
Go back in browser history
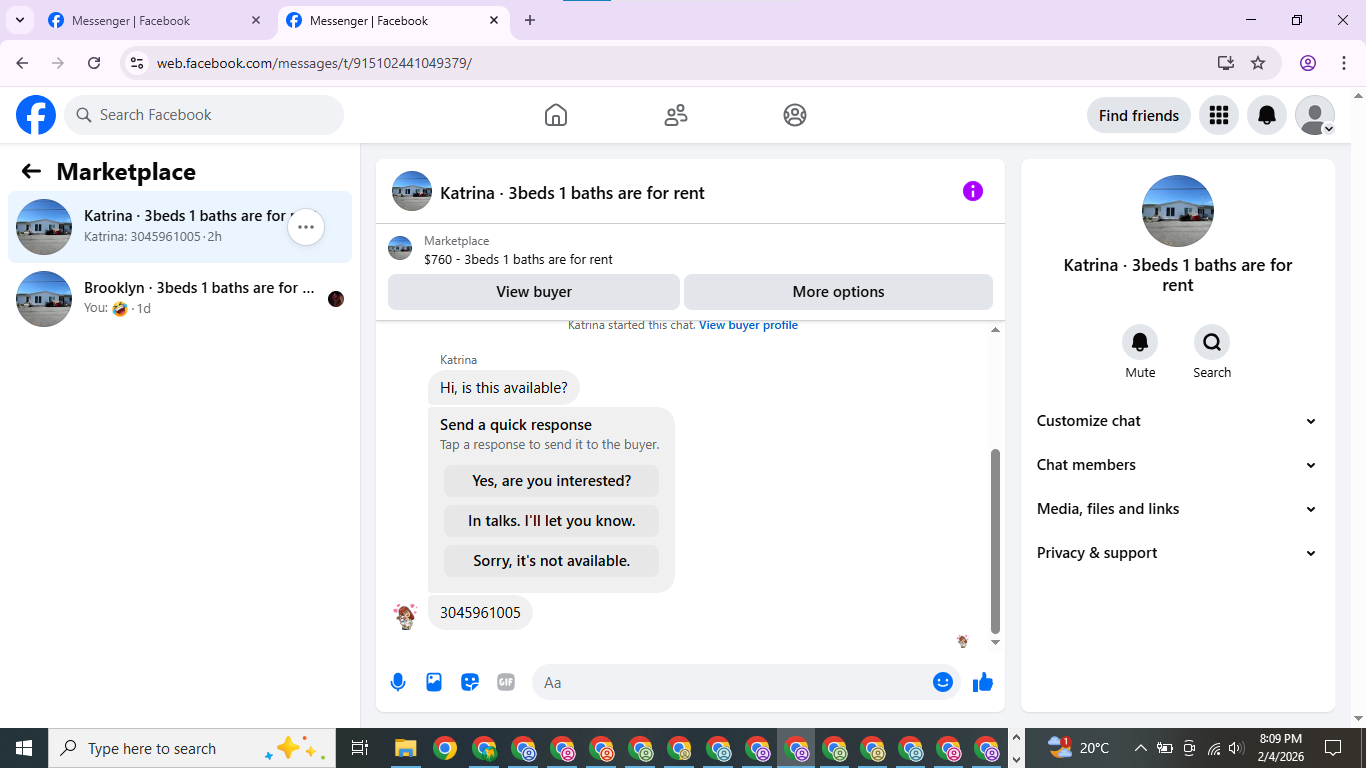[22, 63]
